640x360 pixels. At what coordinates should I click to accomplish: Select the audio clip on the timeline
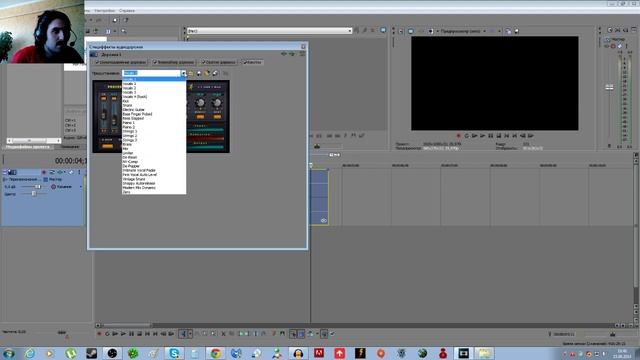320,197
